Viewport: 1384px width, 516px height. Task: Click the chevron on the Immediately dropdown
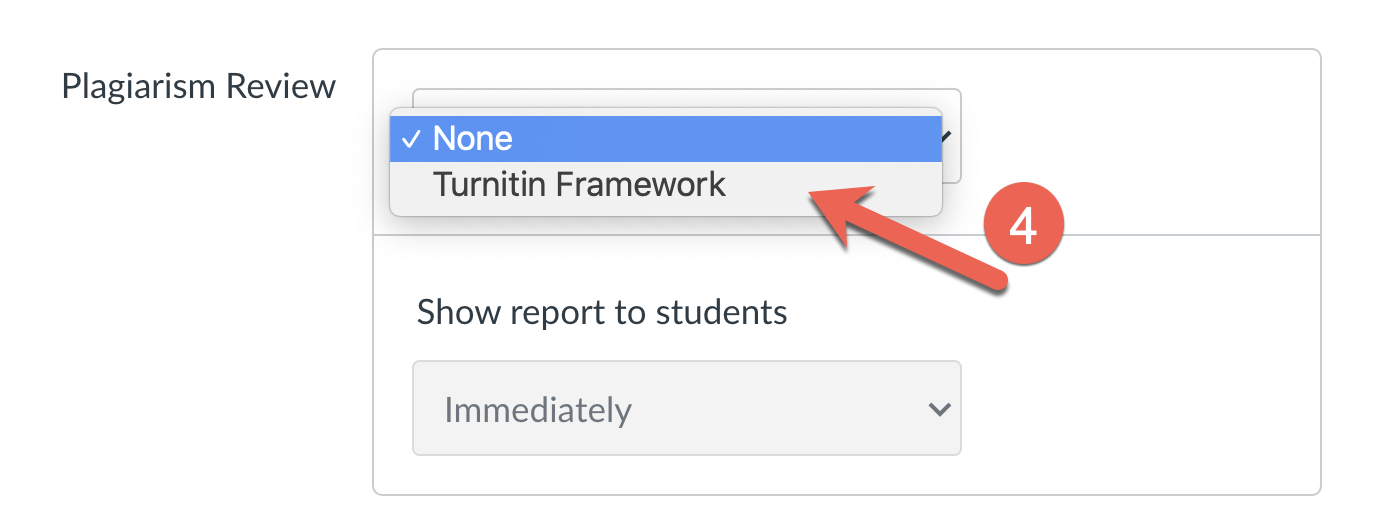click(938, 409)
